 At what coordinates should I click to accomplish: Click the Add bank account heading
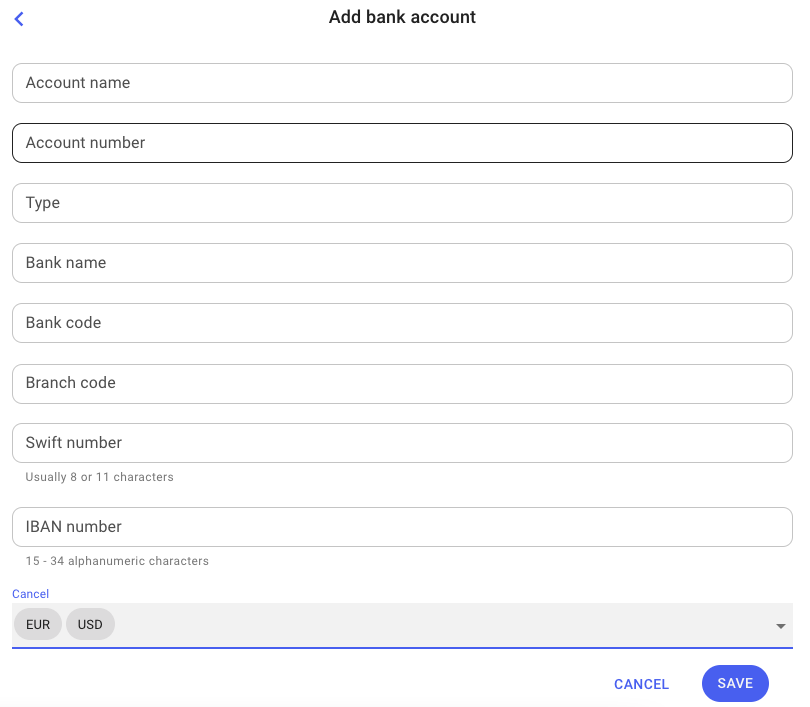point(402,17)
